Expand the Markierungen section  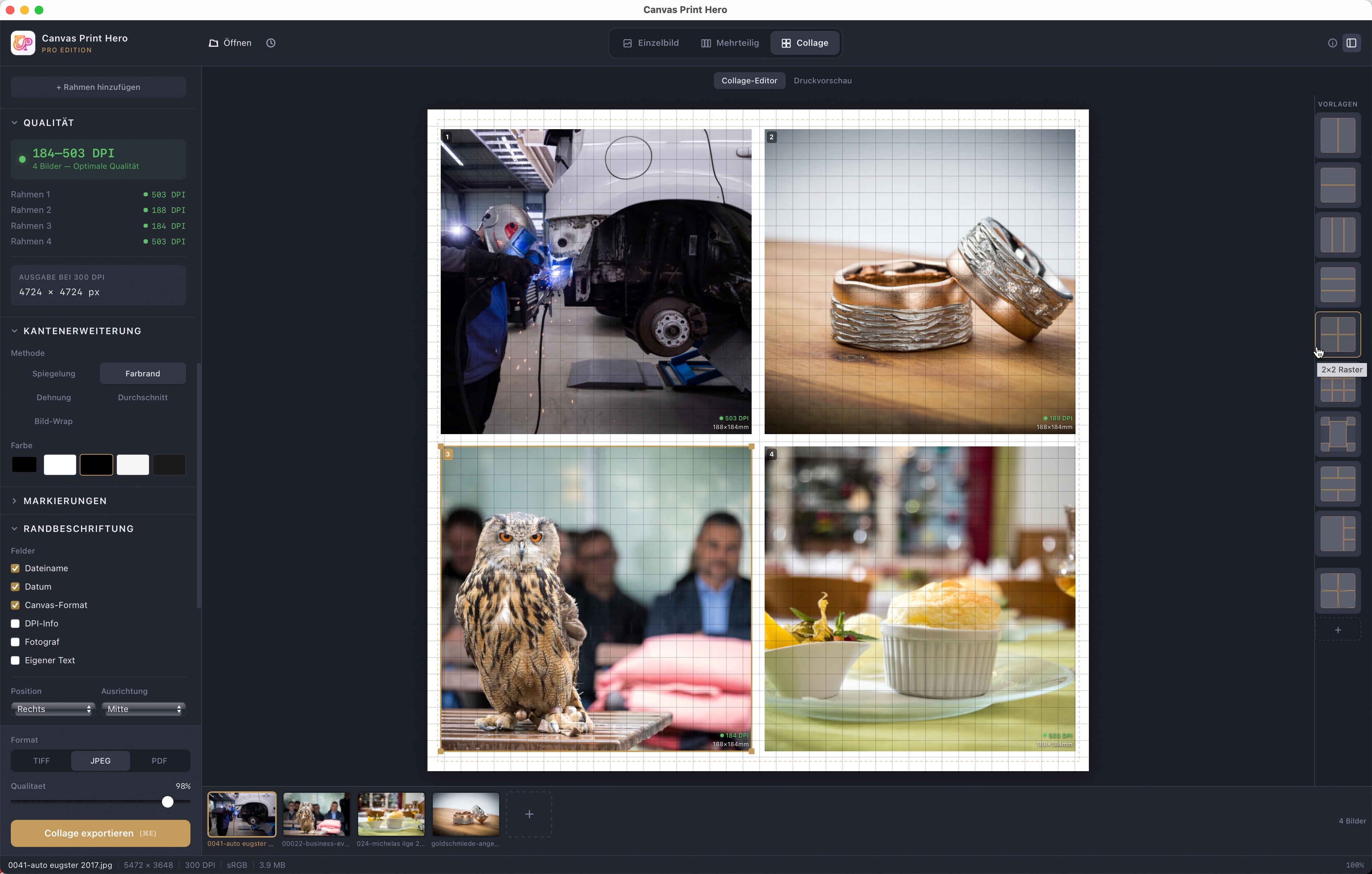[65, 501]
